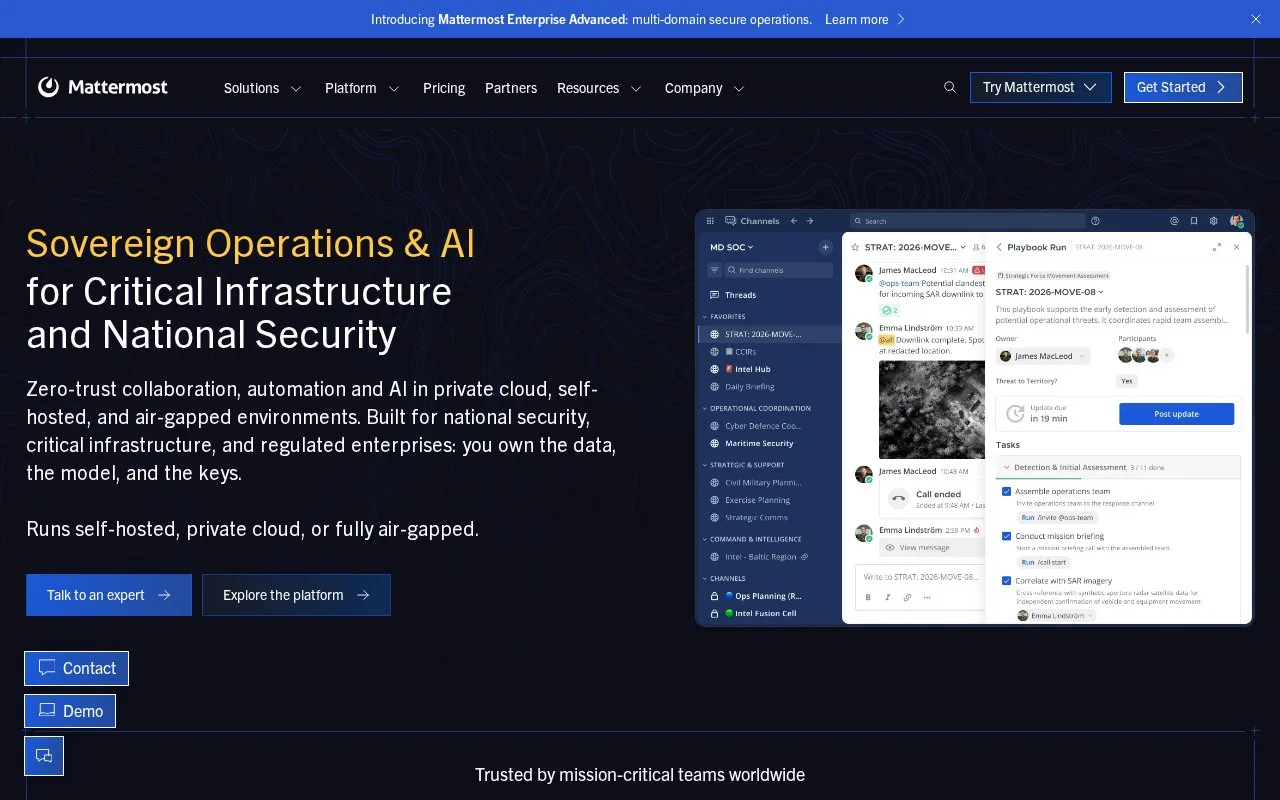Viewport: 1280px width, 800px height.
Task: Click the checkmark reaction under James MacLeod's message
Action: [889, 310]
